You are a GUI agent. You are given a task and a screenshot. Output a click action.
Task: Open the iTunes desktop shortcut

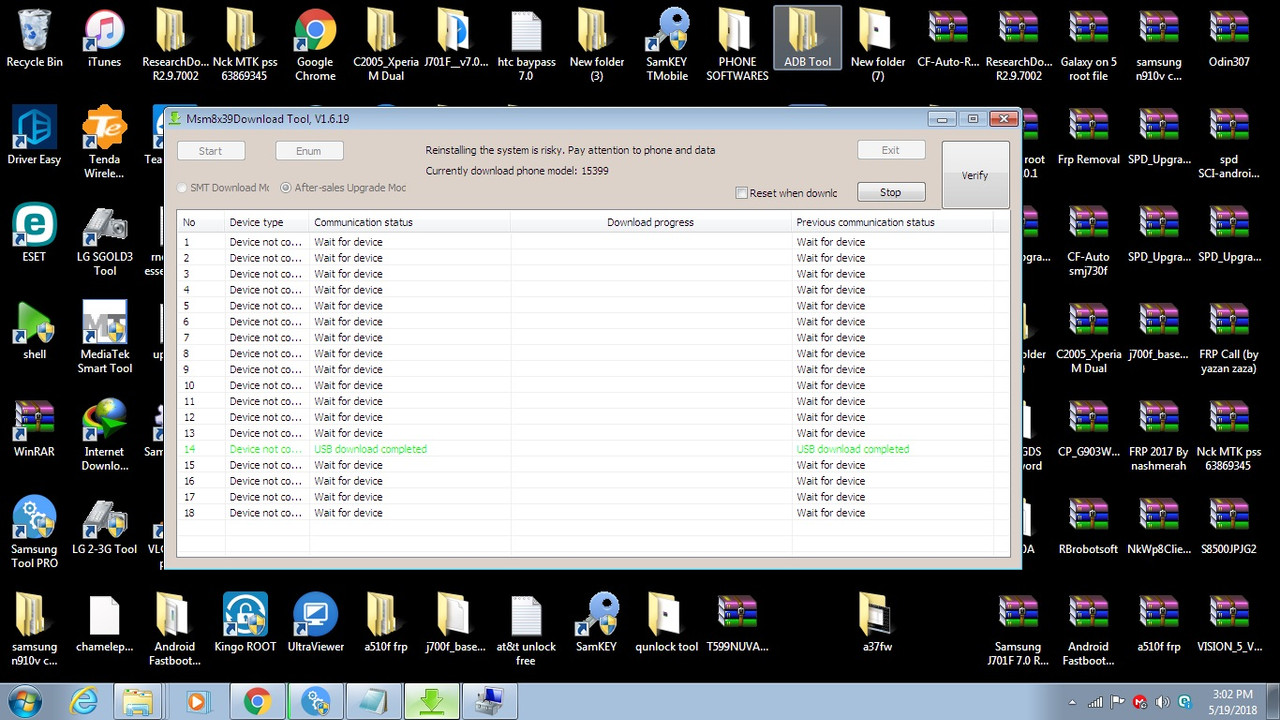point(104,39)
